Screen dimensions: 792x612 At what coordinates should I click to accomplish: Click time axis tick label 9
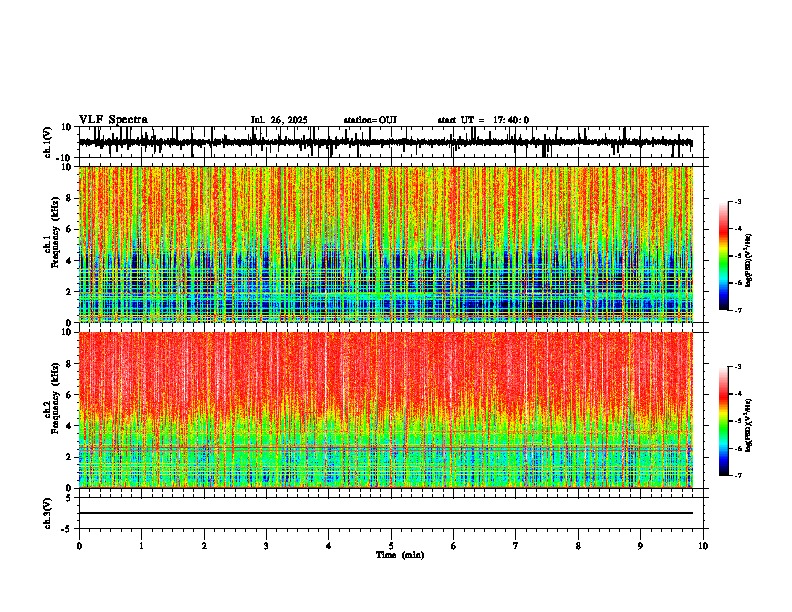(x=640, y=546)
